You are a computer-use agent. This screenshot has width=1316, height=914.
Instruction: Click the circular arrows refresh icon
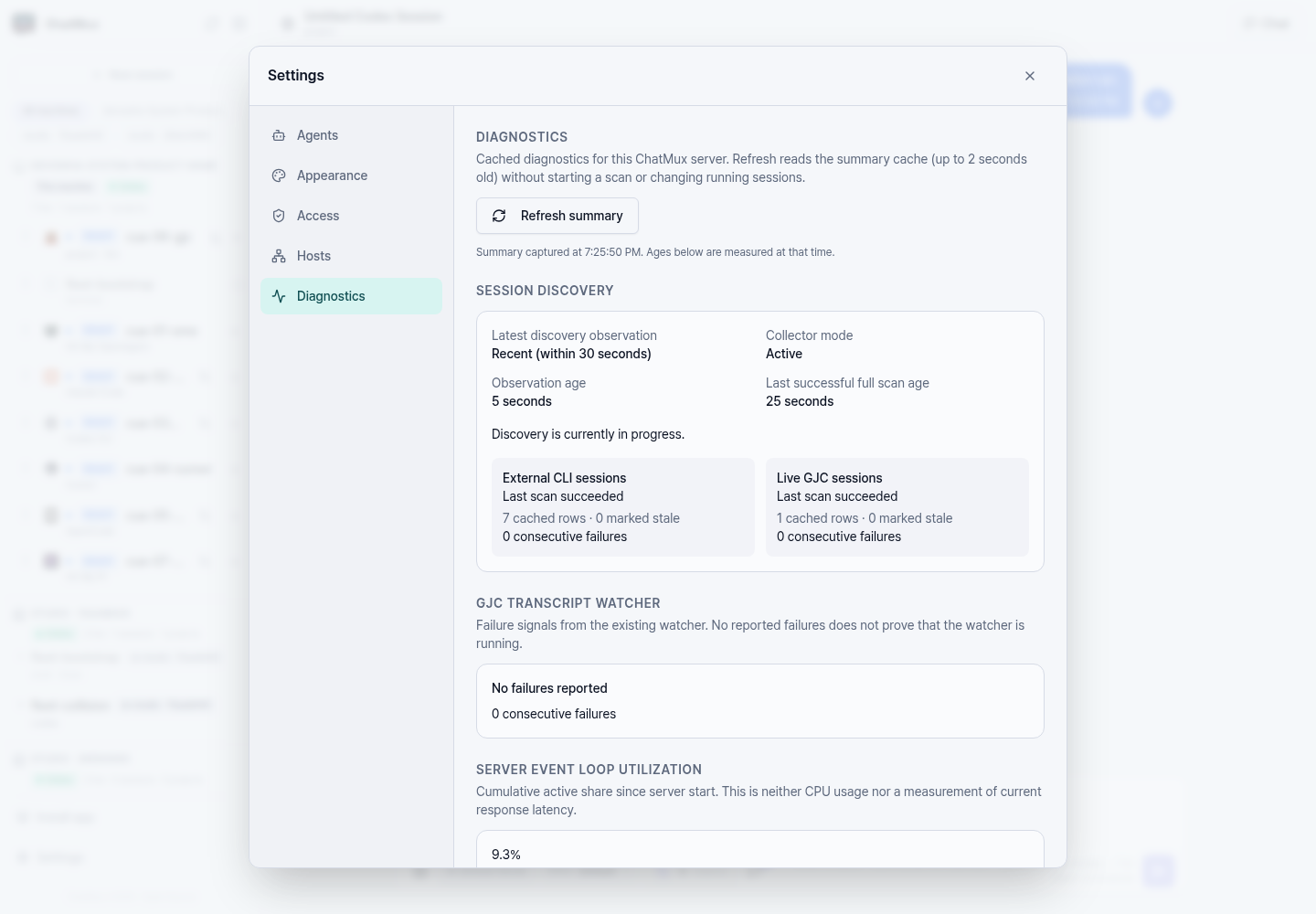(499, 216)
